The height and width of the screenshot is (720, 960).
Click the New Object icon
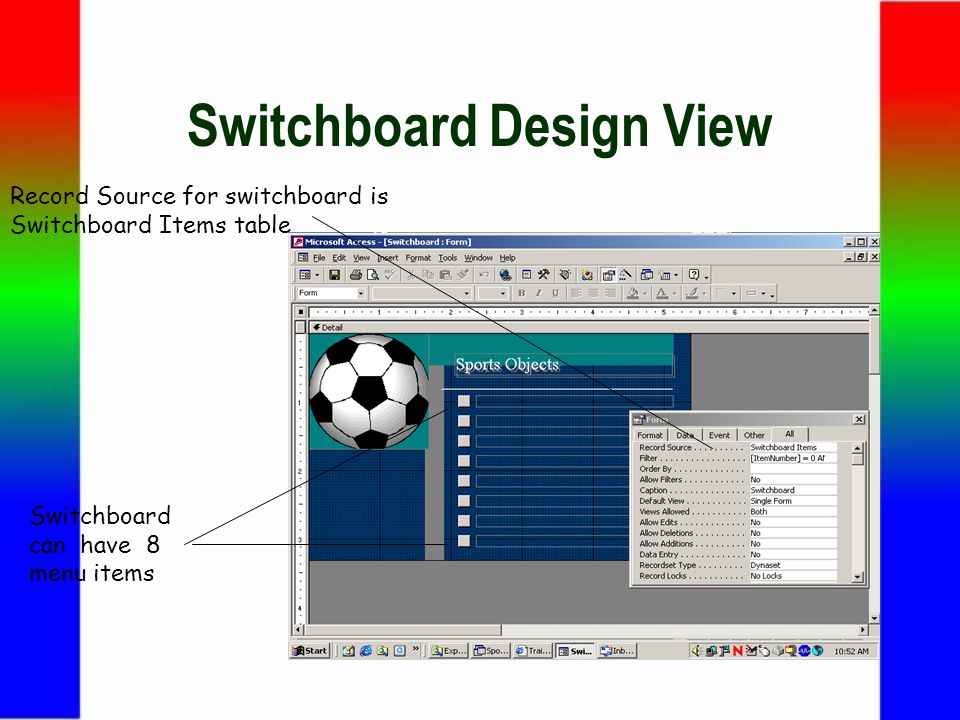664,275
